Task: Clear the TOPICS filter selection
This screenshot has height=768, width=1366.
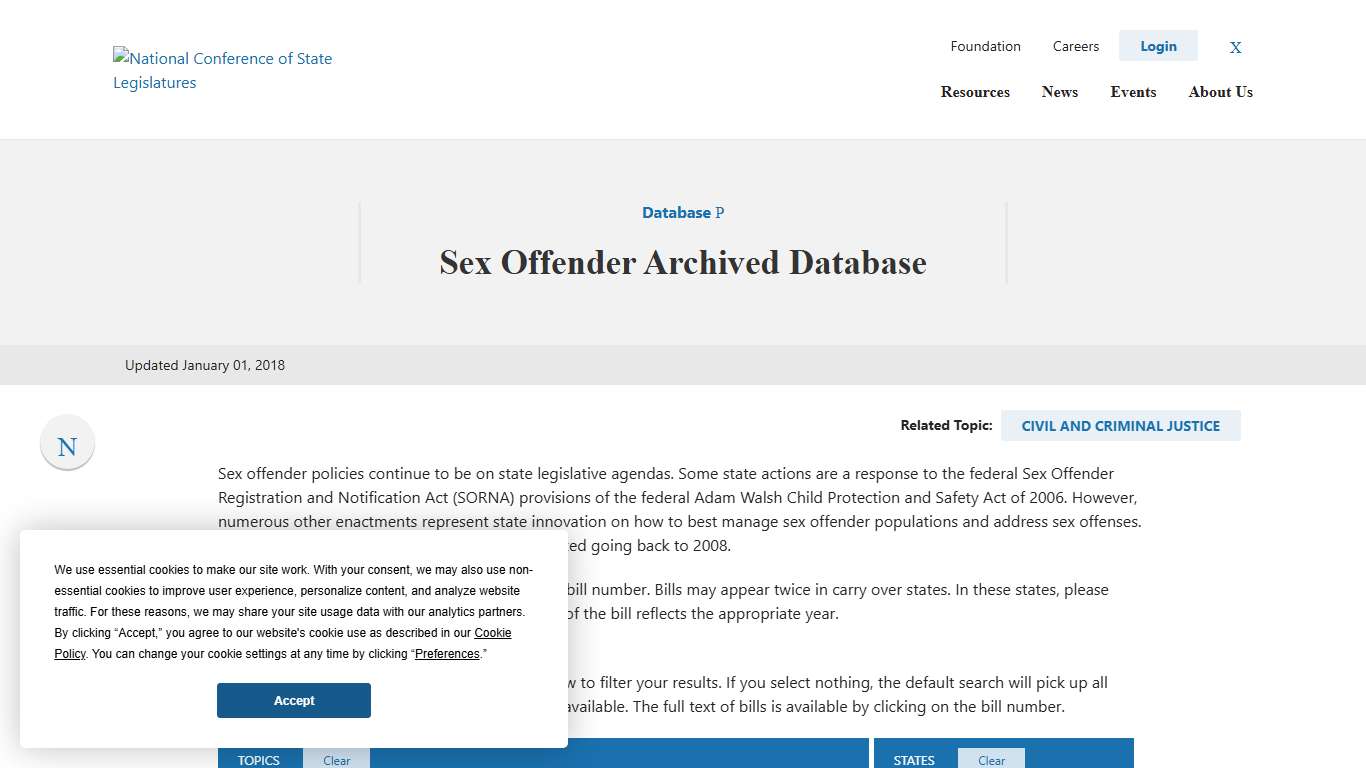Action: (336, 760)
